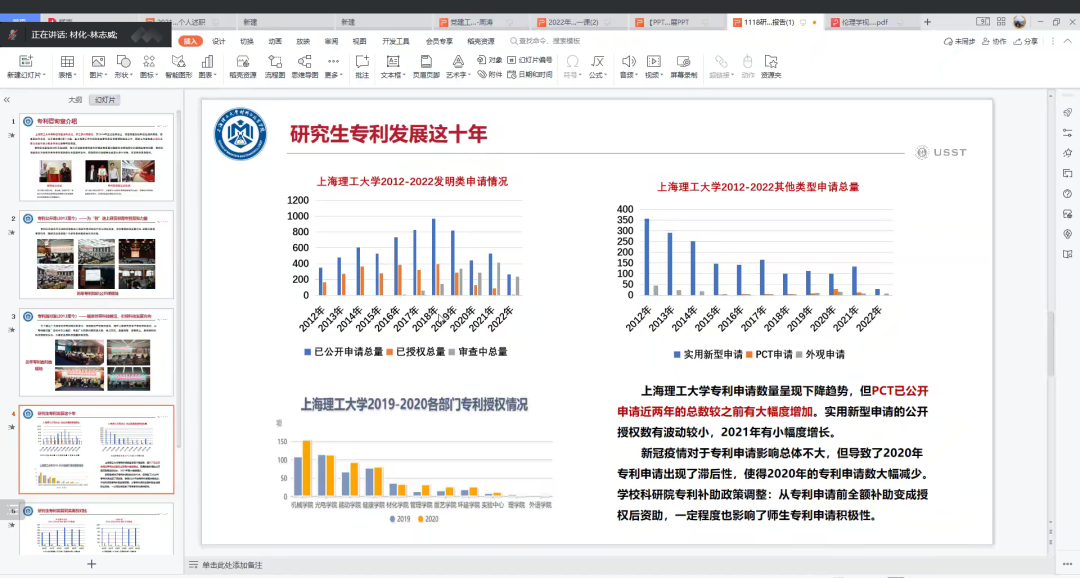Open the 形状 dropdown arrow

pos(132,75)
